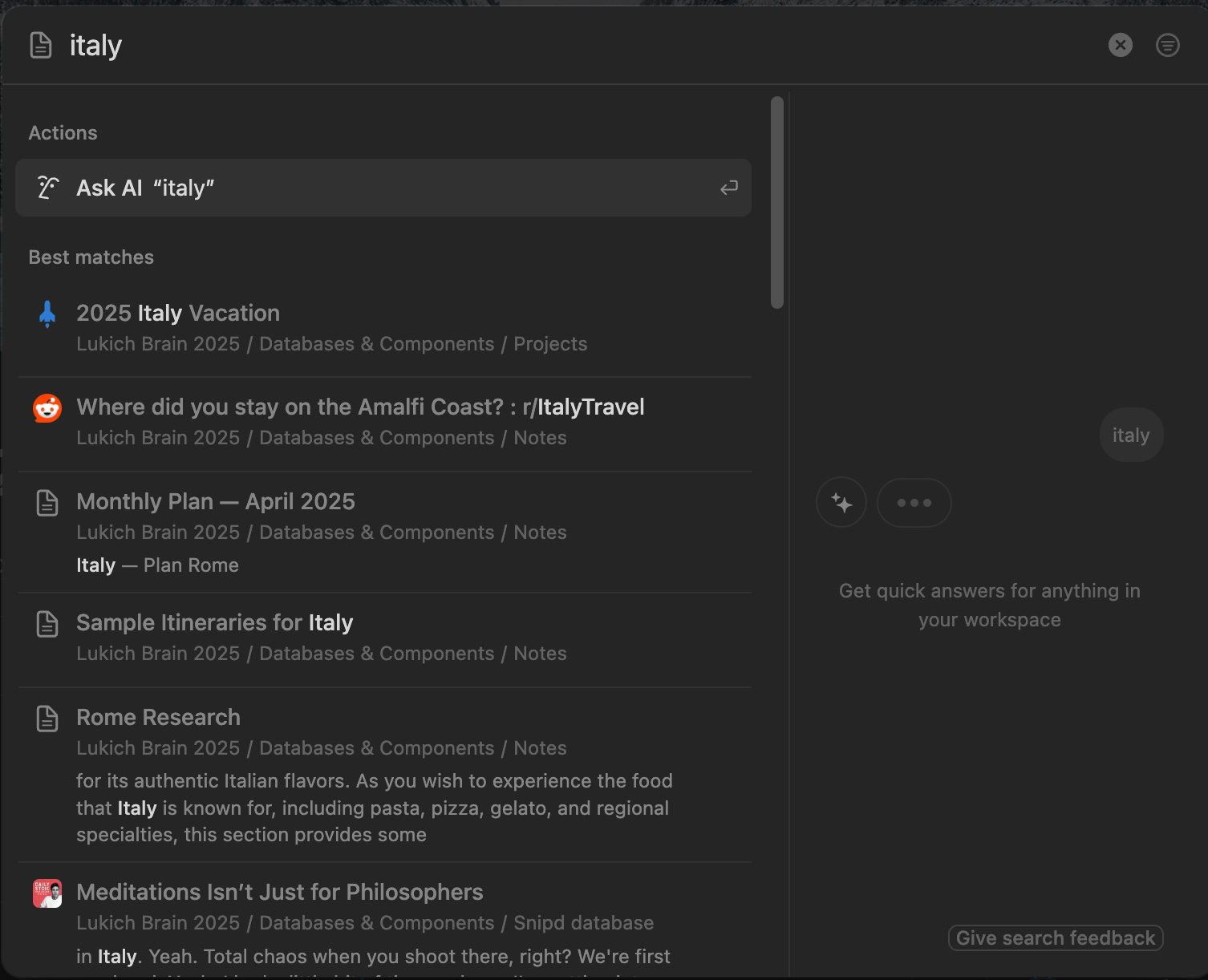The image size is (1208, 980).
Task: Click the page icon beside the search field
Action: tap(41, 46)
